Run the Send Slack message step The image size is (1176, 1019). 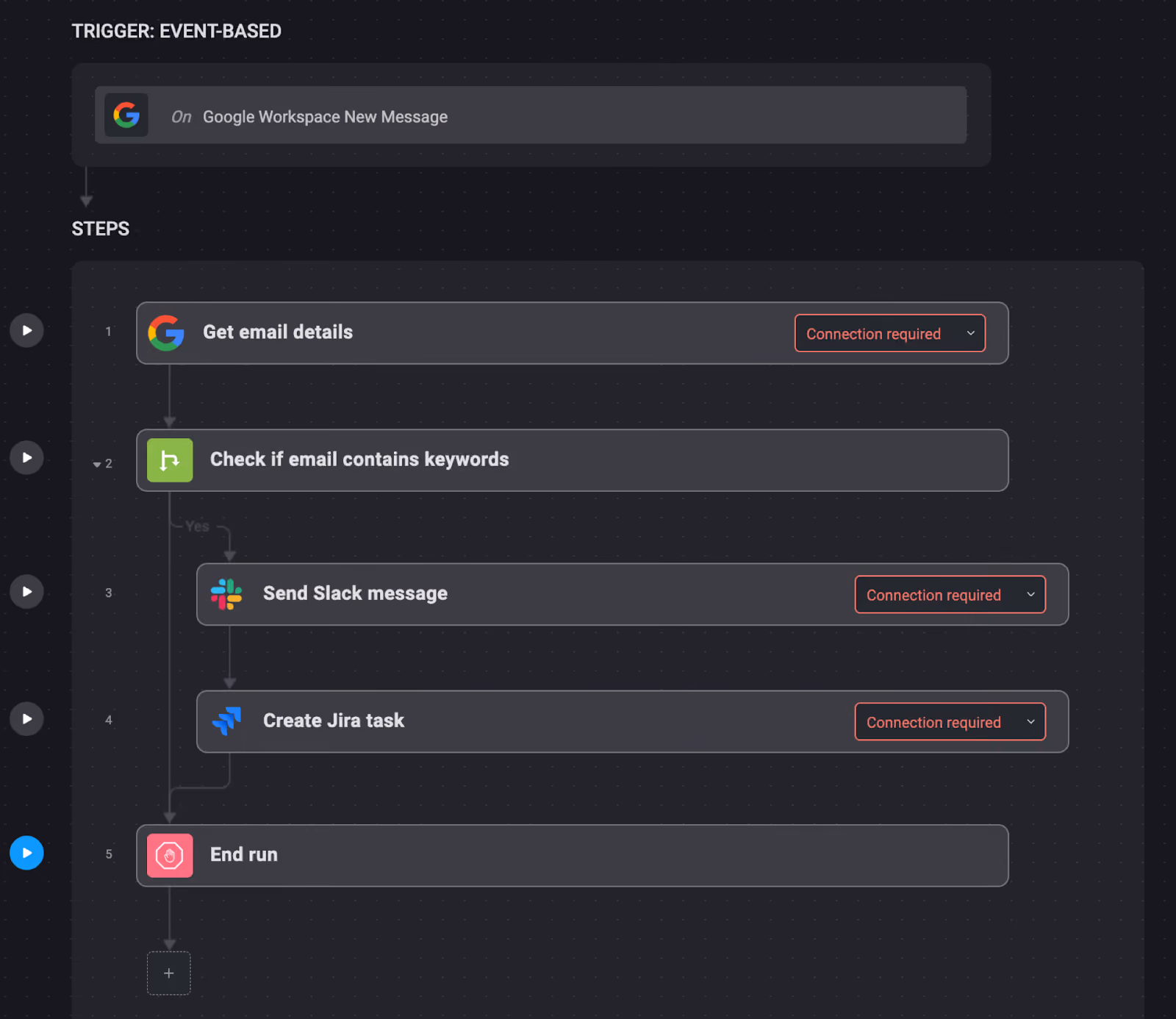[26, 592]
